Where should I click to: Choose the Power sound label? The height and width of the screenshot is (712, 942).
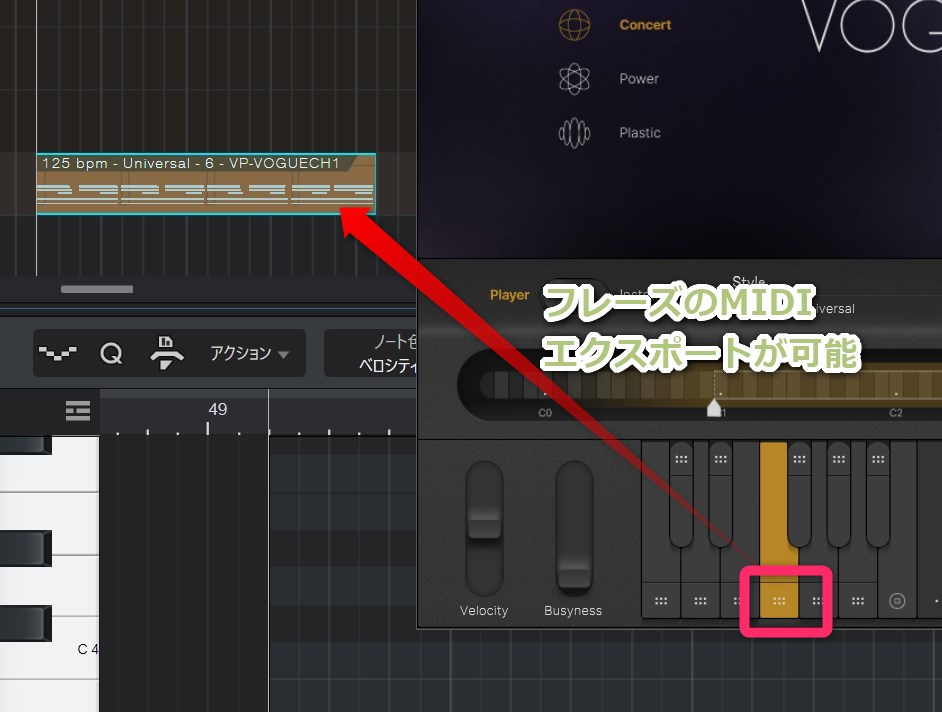point(639,79)
